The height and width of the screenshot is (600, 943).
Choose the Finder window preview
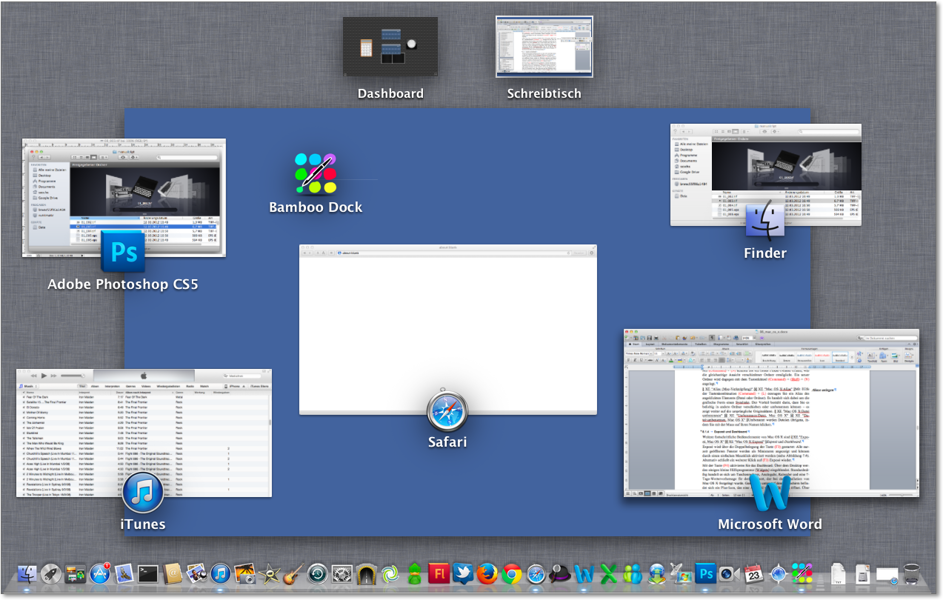click(765, 174)
